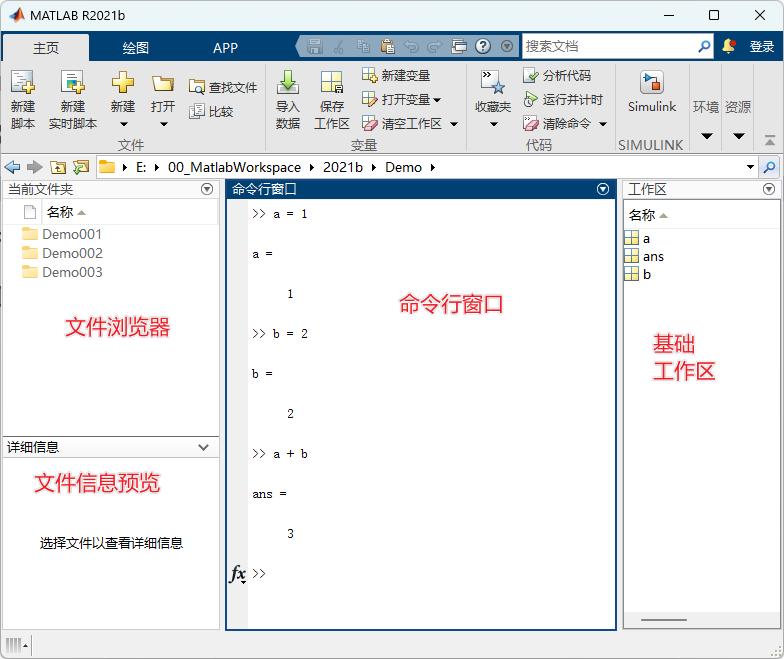
Task: Click the paste clipboard icon
Action: 388,46
